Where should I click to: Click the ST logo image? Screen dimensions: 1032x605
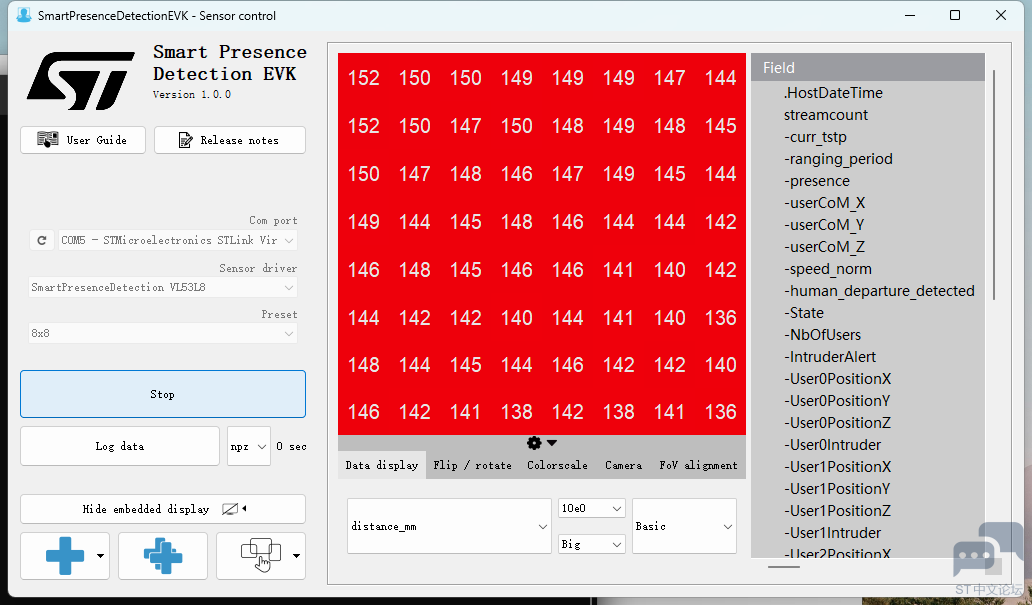(x=80, y=80)
